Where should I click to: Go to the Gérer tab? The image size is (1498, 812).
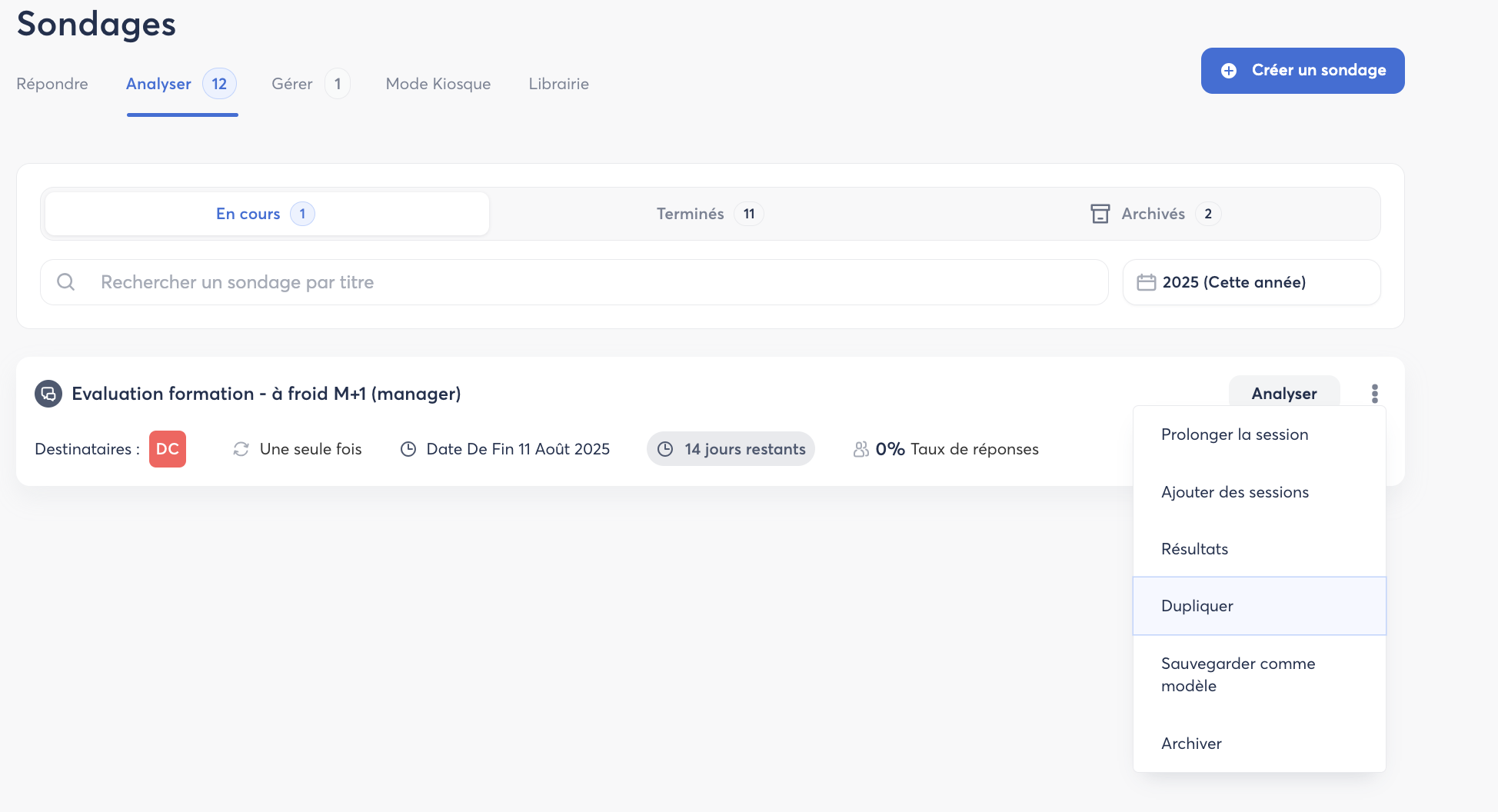(x=292, y=84)
